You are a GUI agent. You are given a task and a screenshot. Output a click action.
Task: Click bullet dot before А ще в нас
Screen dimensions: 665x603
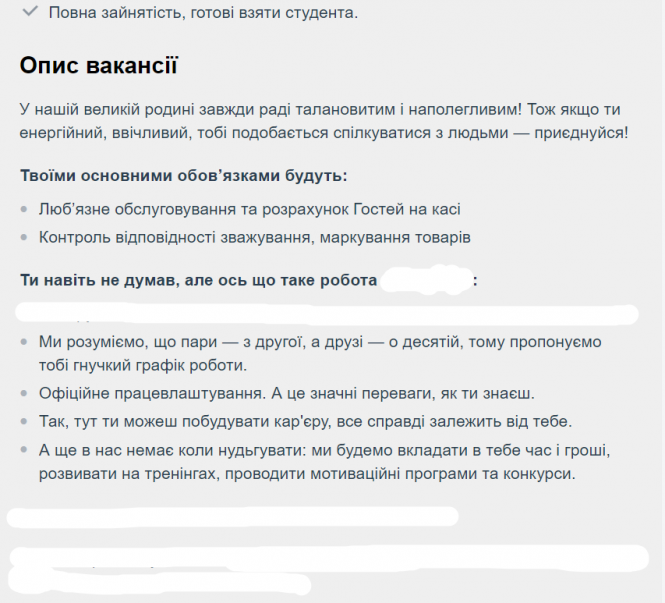pos(25,450)
